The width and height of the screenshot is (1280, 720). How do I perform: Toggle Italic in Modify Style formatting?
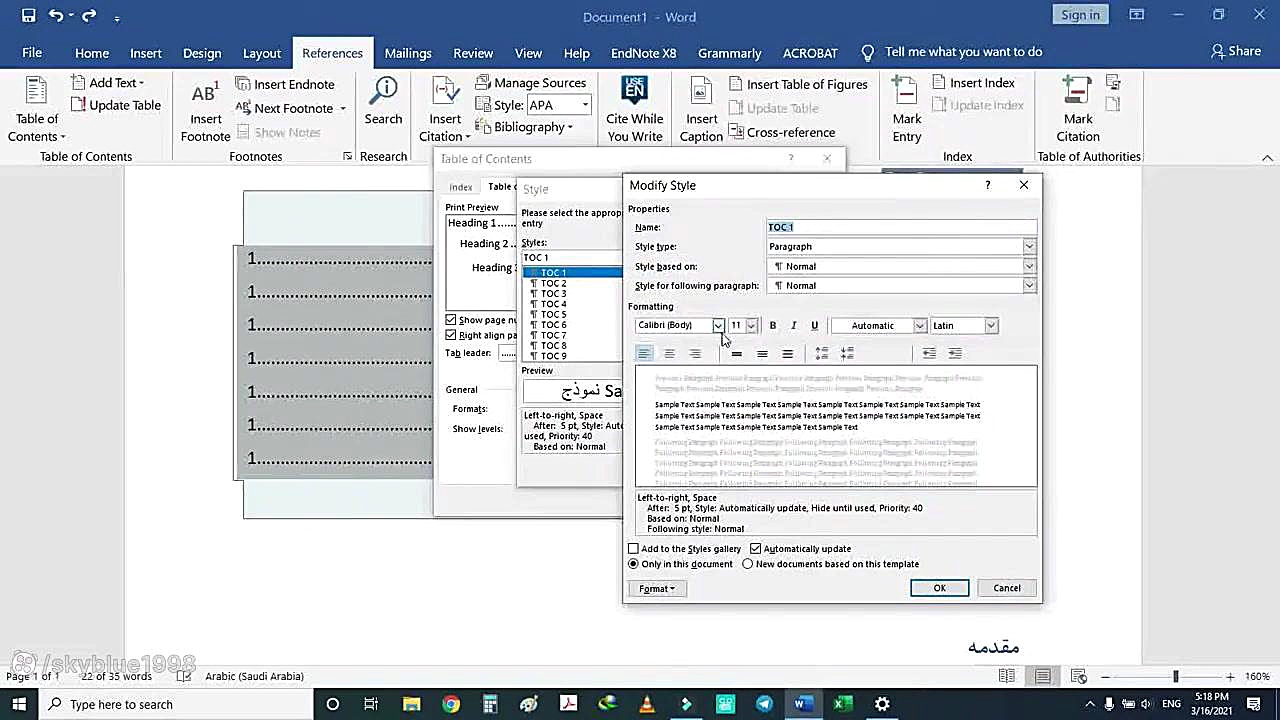(793, 325)
